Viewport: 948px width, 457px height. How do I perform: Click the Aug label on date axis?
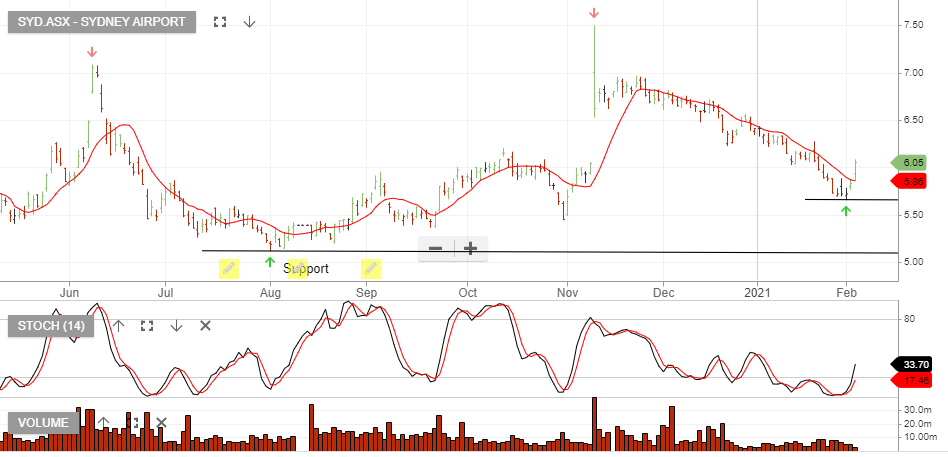[270, 293]
